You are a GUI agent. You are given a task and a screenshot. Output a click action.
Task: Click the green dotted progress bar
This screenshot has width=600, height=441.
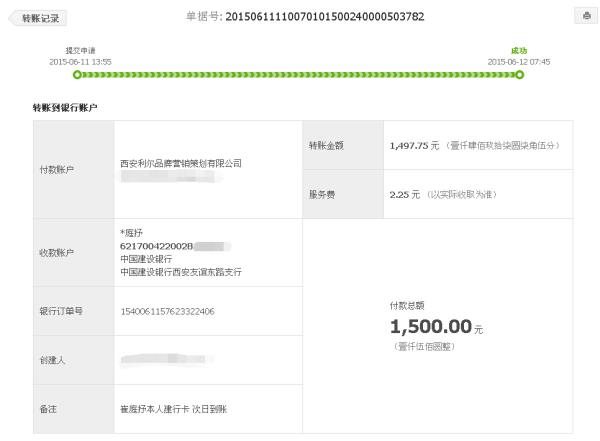(298, 75)
